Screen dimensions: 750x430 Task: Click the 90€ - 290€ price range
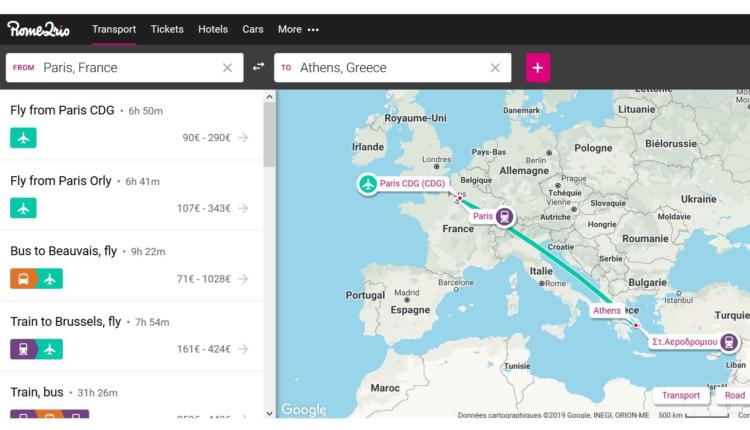point(207,138)
